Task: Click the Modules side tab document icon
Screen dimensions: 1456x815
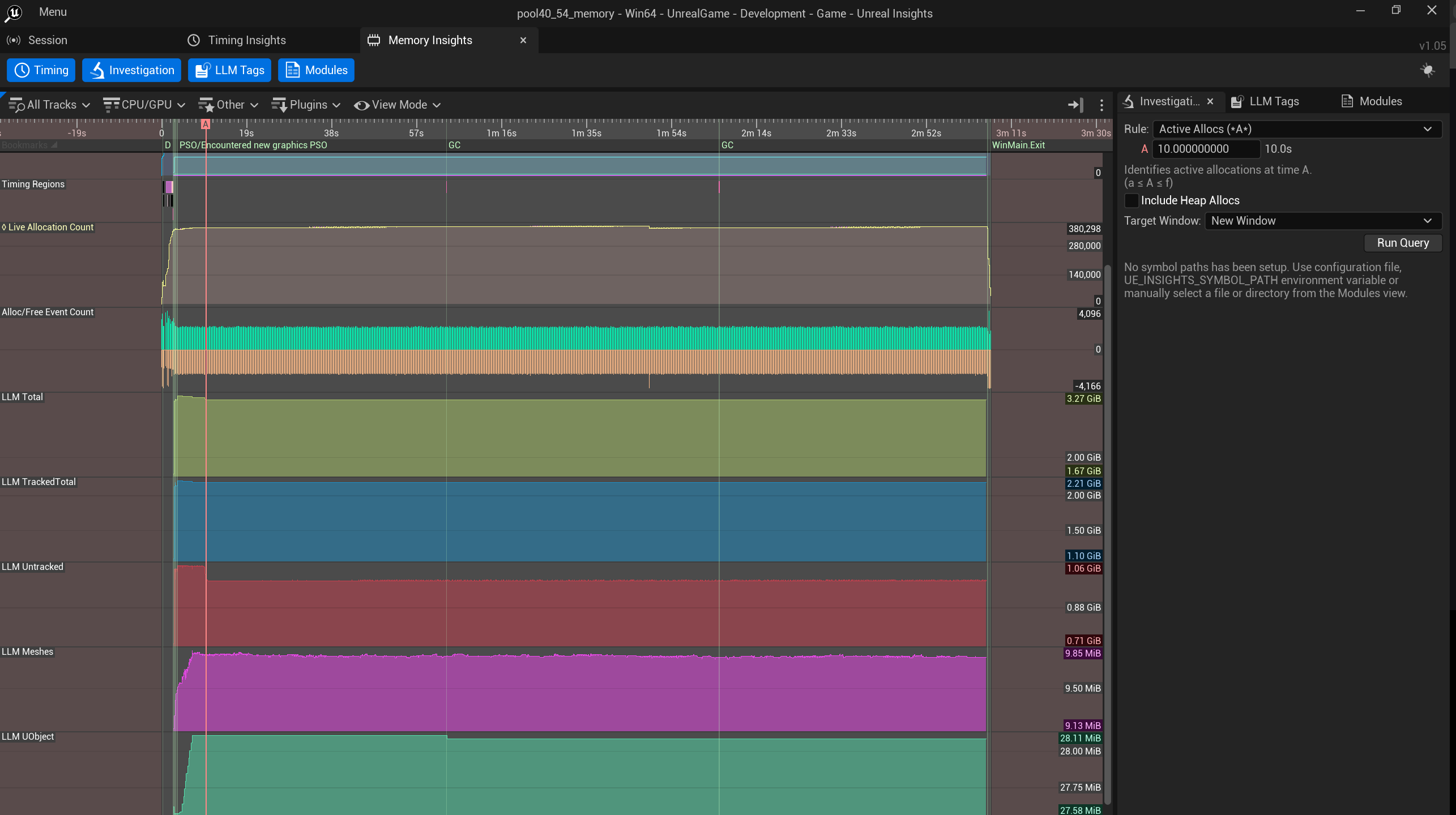Action: [1347, 101]
